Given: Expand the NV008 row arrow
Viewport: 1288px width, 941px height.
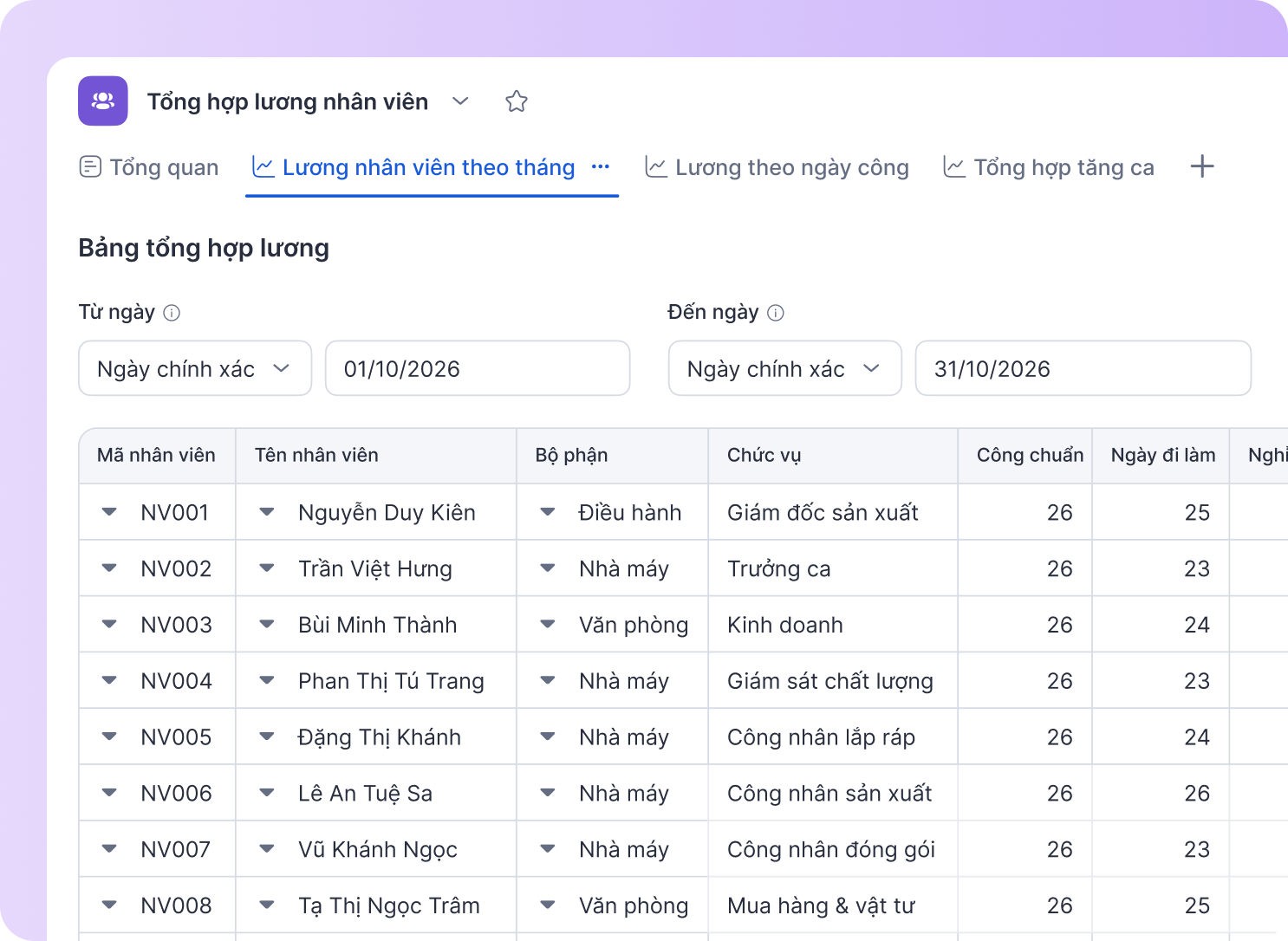Looking at the screenshot, I should [109, 905].
